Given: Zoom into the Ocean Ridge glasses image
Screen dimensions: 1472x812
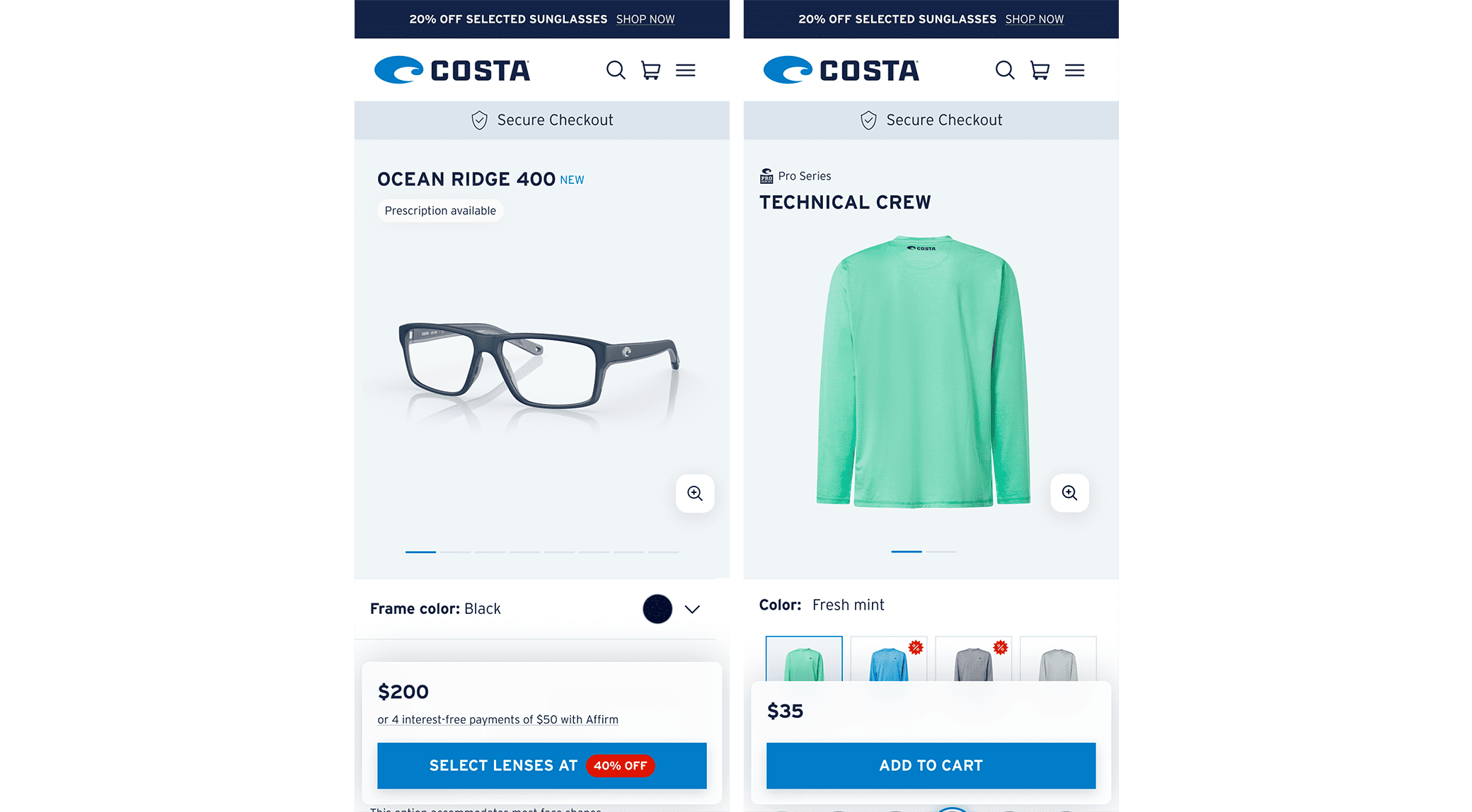Looking at the screenshot, I should click(695, 493).
